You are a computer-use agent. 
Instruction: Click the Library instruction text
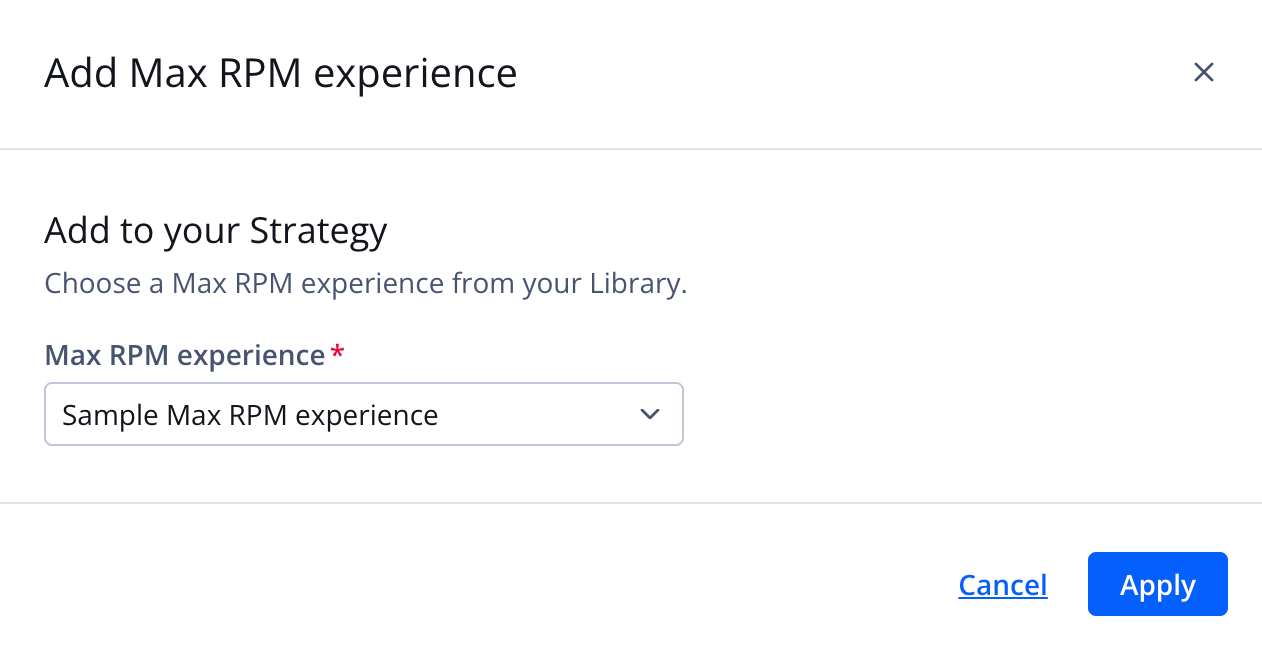tap(365, 283)
